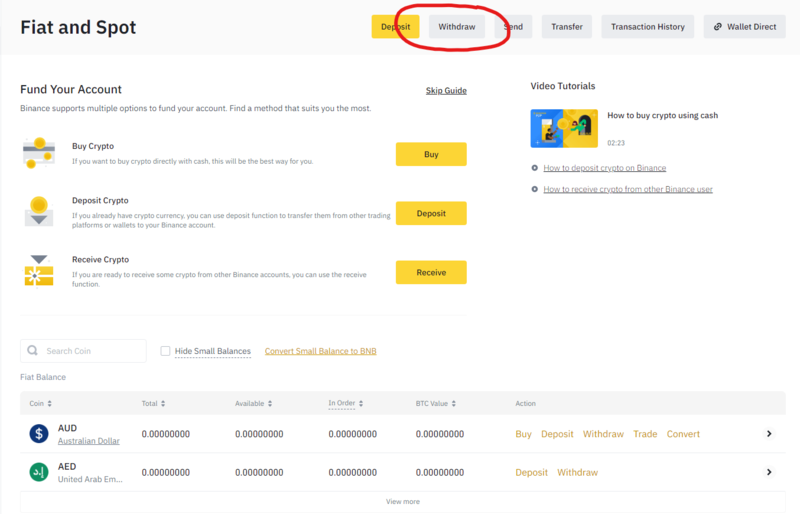Click the Search Coin input field
Image resolution: width=800 pixels, height=514 pixels.
coord(83,351)
